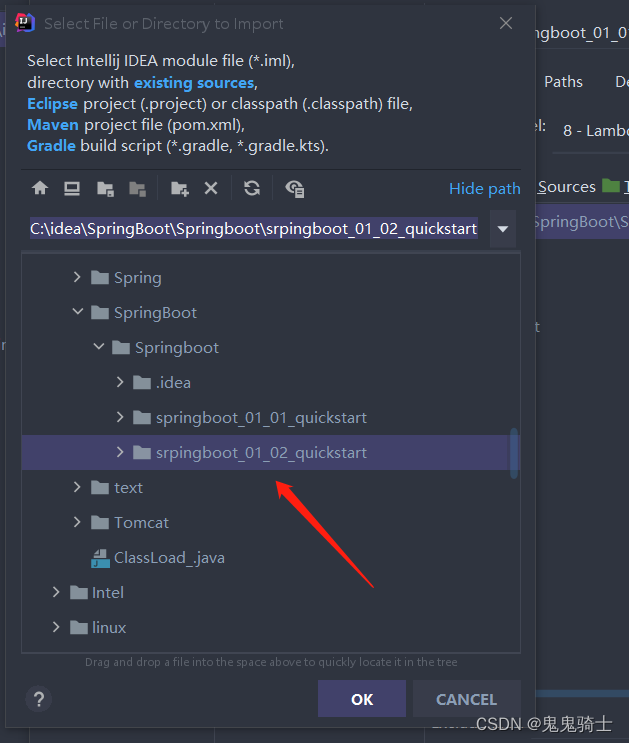Screen dimensions: 629x743
Task: Expand springboot_01_01_quickstart node
Action: click(x=120, y=417)
